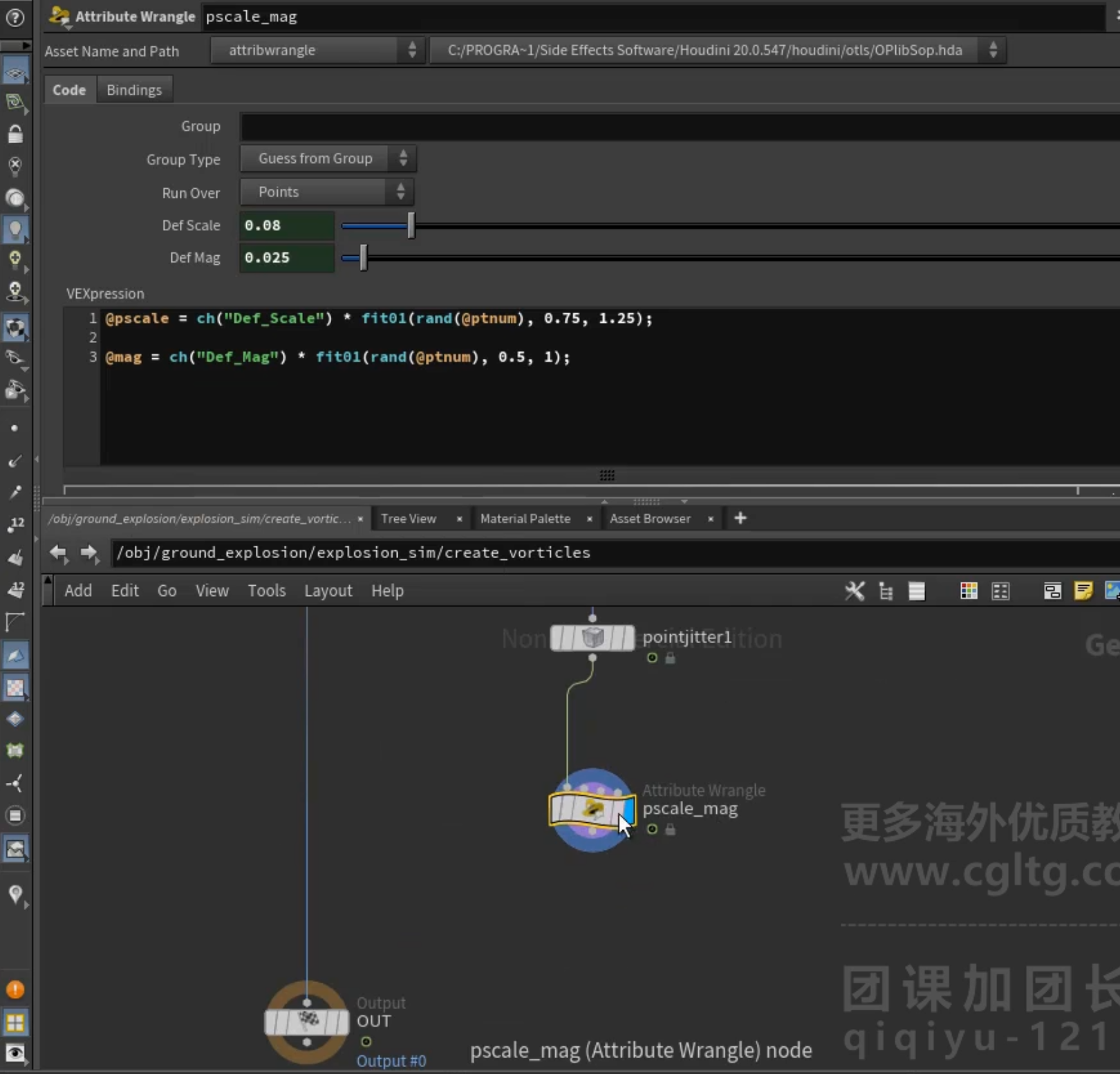This screenshot has height=1074, width=1120.
Task: Click the orange warning icon in sidebar
Action: click(15, 990)
